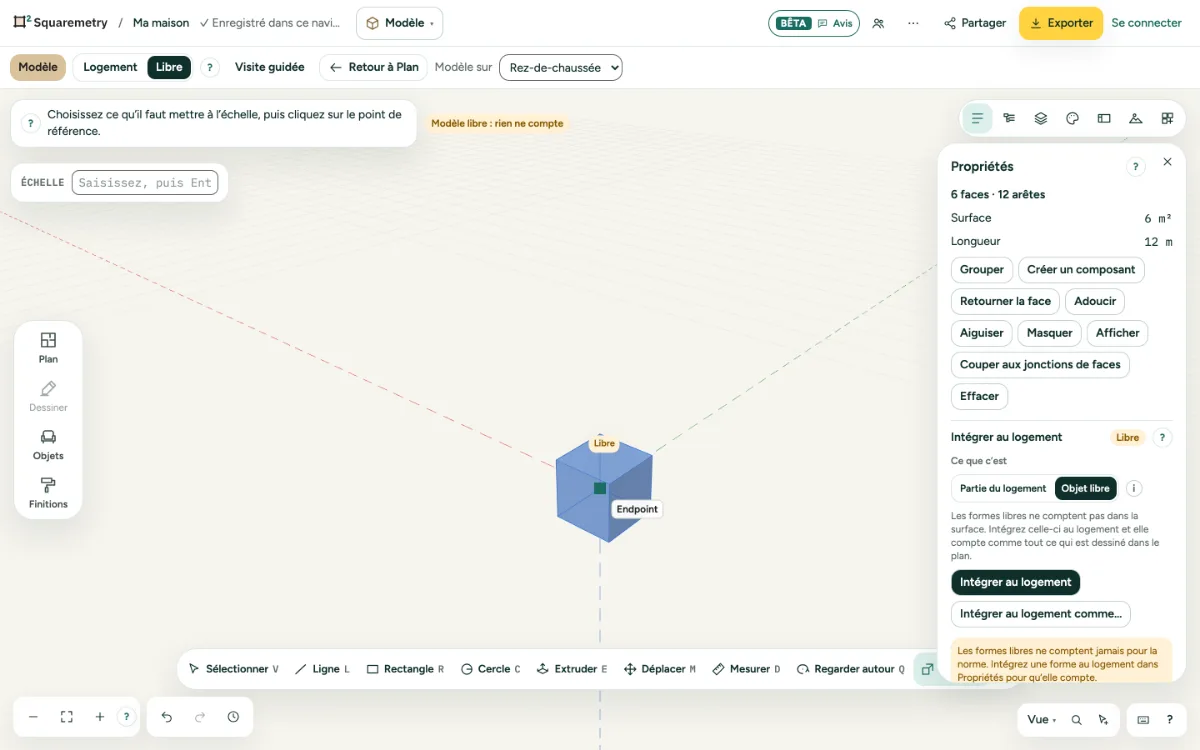Image resolution: width=1200 pixels, height=750 pixels.
Task: Open the components grid-plus panel icon
Action: tap(1167, 118)
